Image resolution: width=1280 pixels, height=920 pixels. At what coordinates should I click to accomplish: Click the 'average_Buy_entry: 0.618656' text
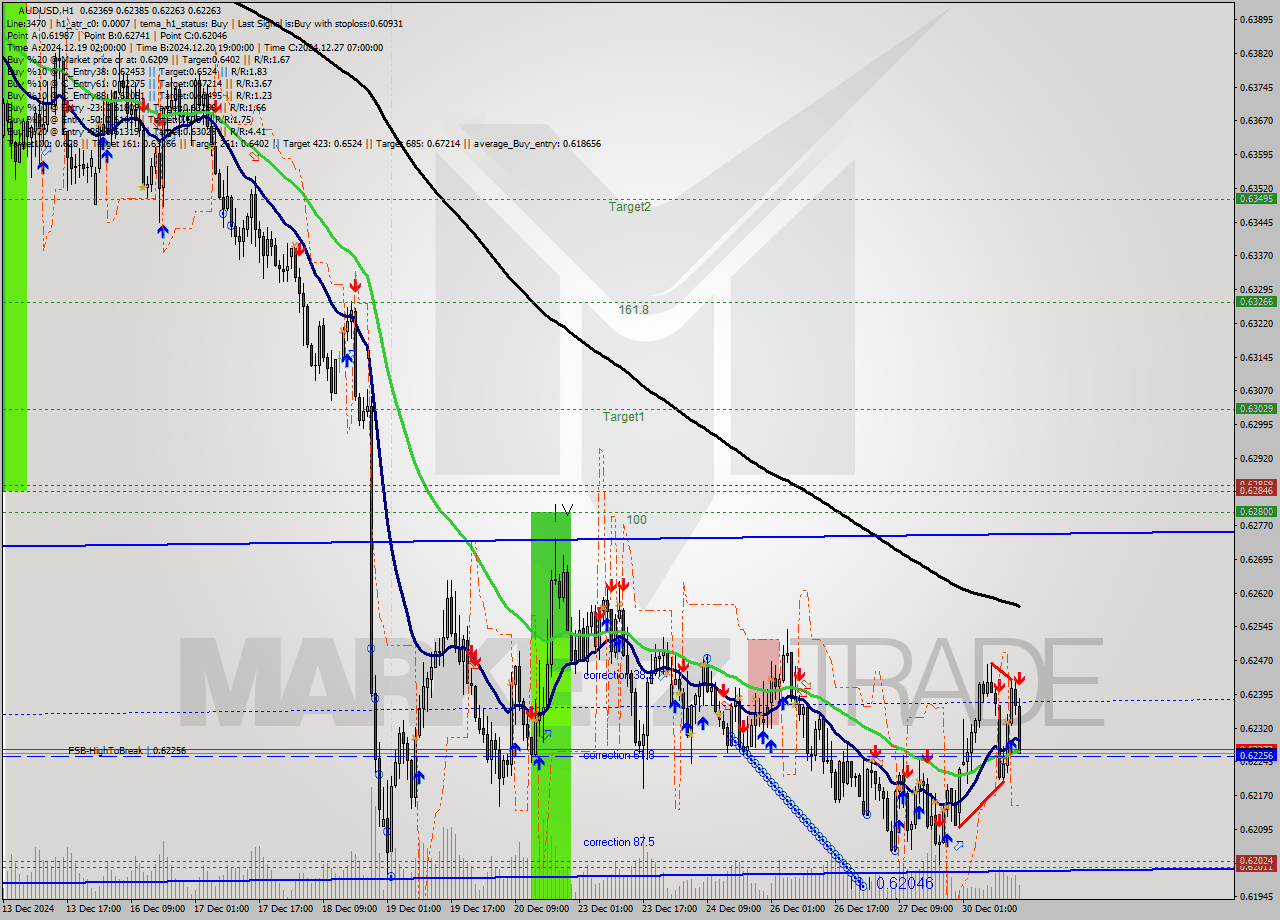(x=536, y=144)
